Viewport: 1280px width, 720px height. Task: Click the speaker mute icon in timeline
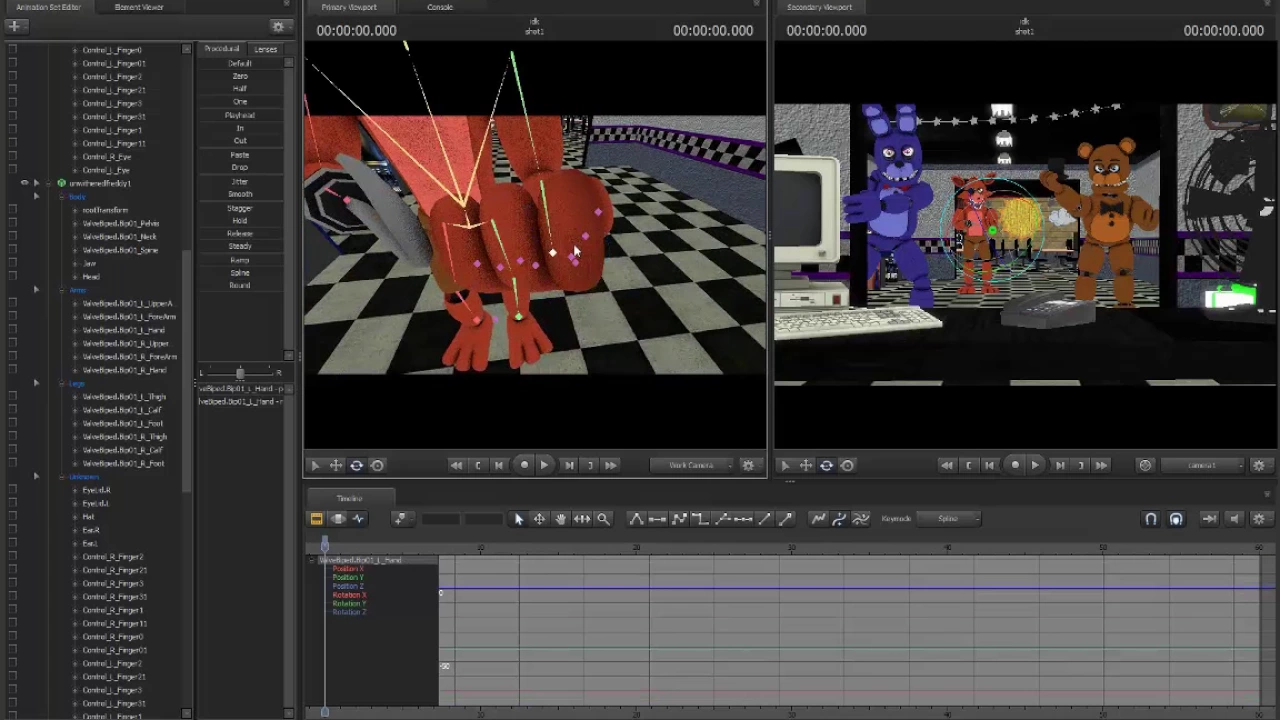(1234, 519)
